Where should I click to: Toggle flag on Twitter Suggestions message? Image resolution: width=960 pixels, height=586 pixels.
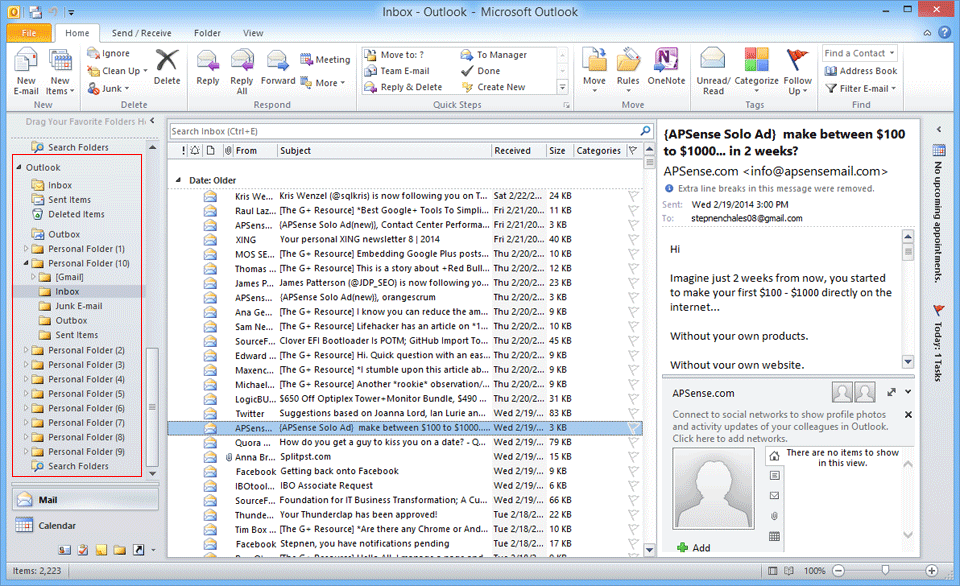pos(633,413)
